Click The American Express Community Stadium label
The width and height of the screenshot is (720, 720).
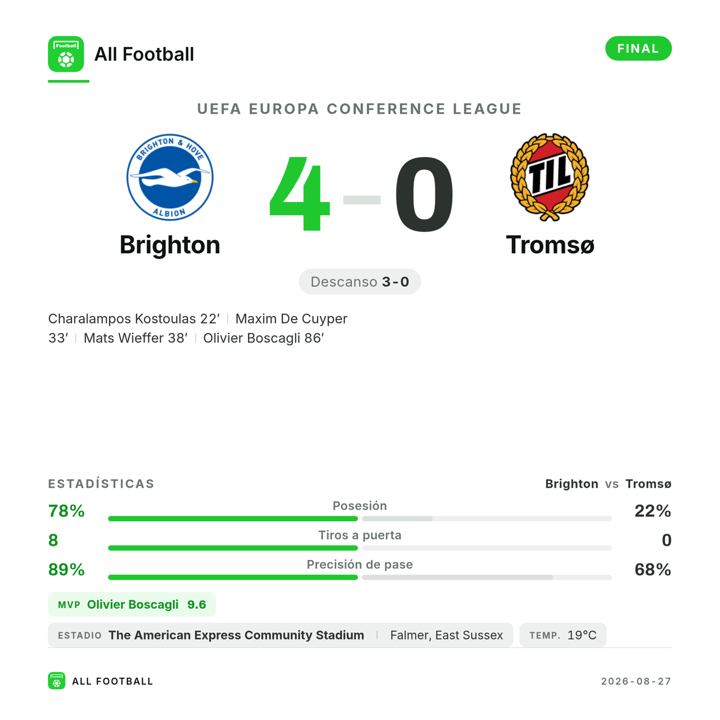[236, 635]
